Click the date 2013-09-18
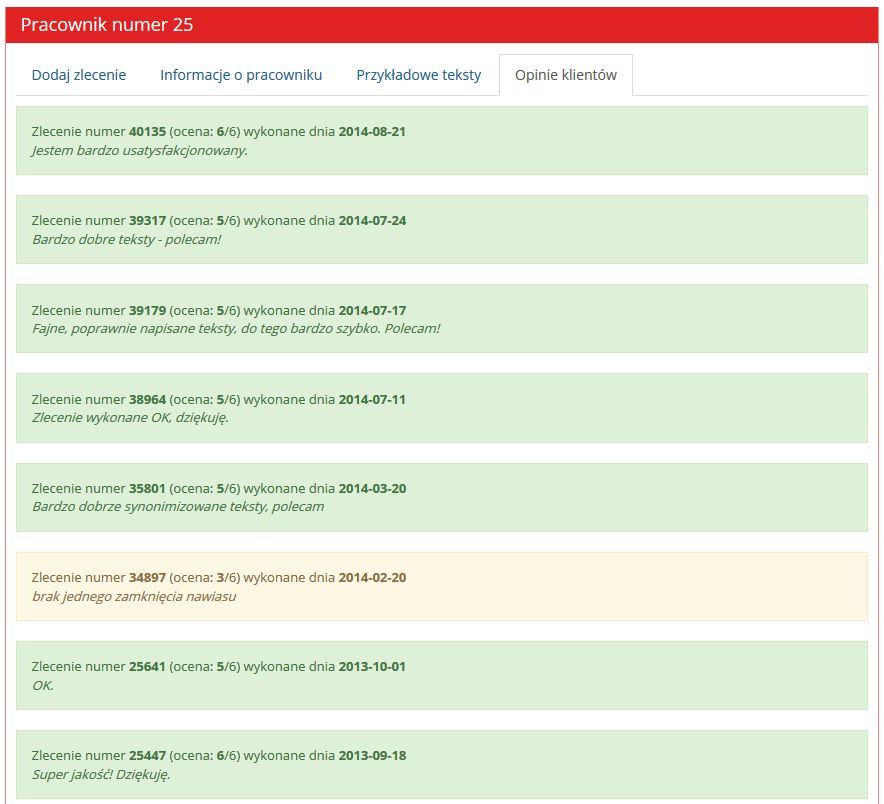 [x=372, y=756]
